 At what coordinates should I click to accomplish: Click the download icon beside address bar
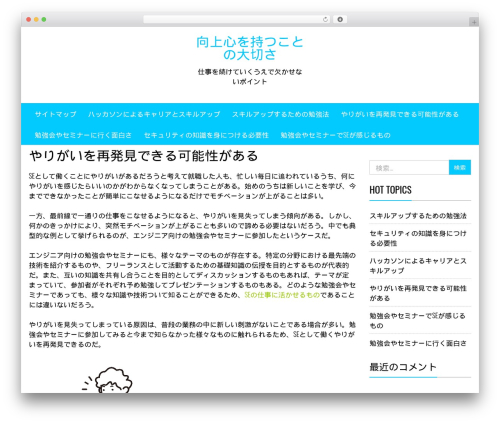pos(340,20)
